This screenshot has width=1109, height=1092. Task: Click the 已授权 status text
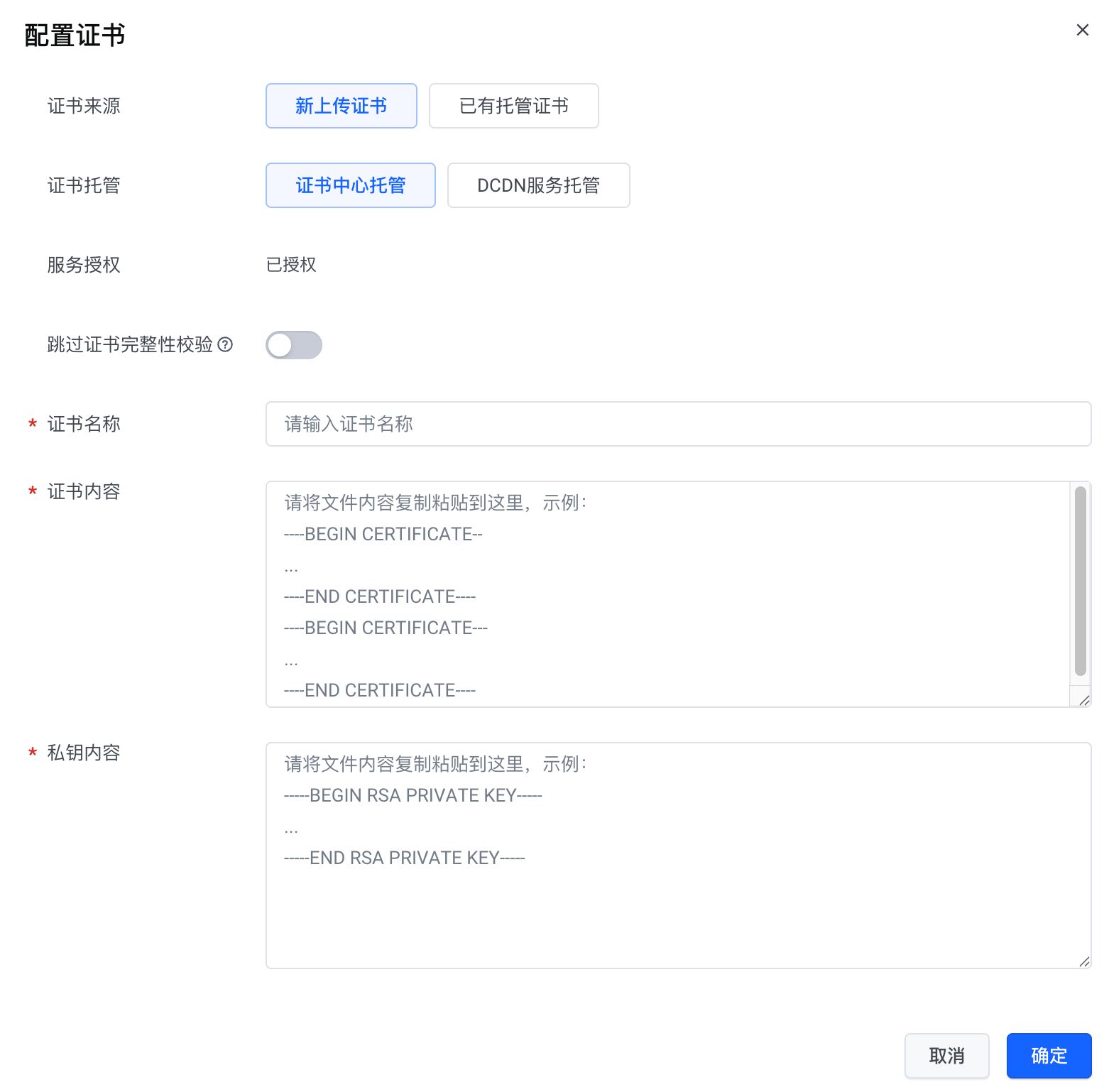coord(291,265)
